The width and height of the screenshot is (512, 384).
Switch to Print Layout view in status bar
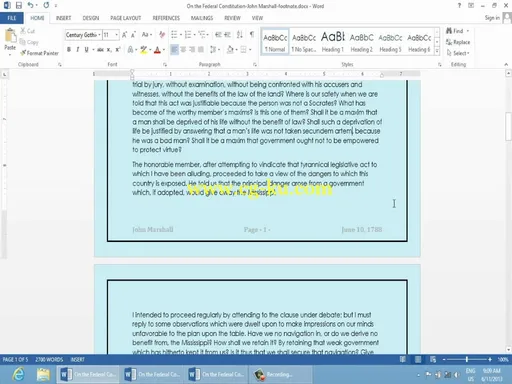418,359
